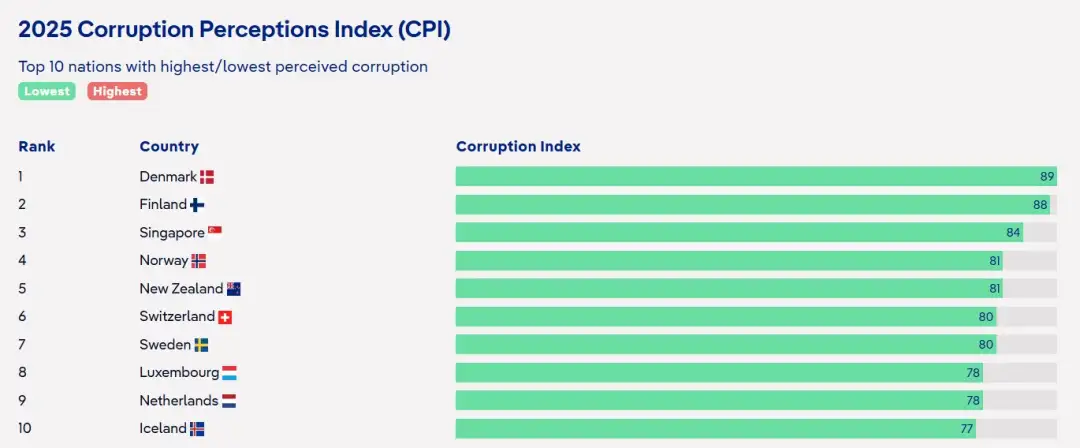Click the Denmark flag icon

(207, 177)
